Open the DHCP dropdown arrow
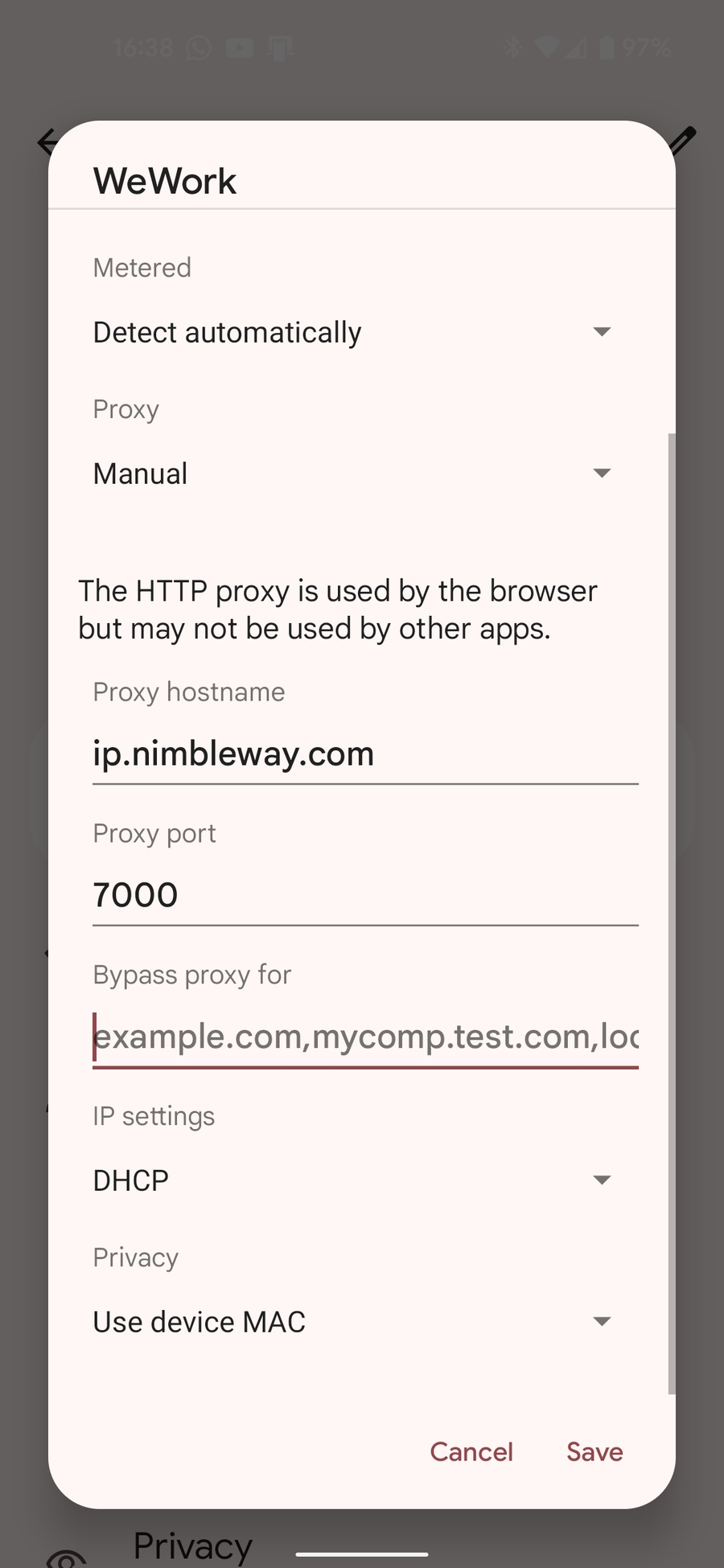 tap(602, 1180)
